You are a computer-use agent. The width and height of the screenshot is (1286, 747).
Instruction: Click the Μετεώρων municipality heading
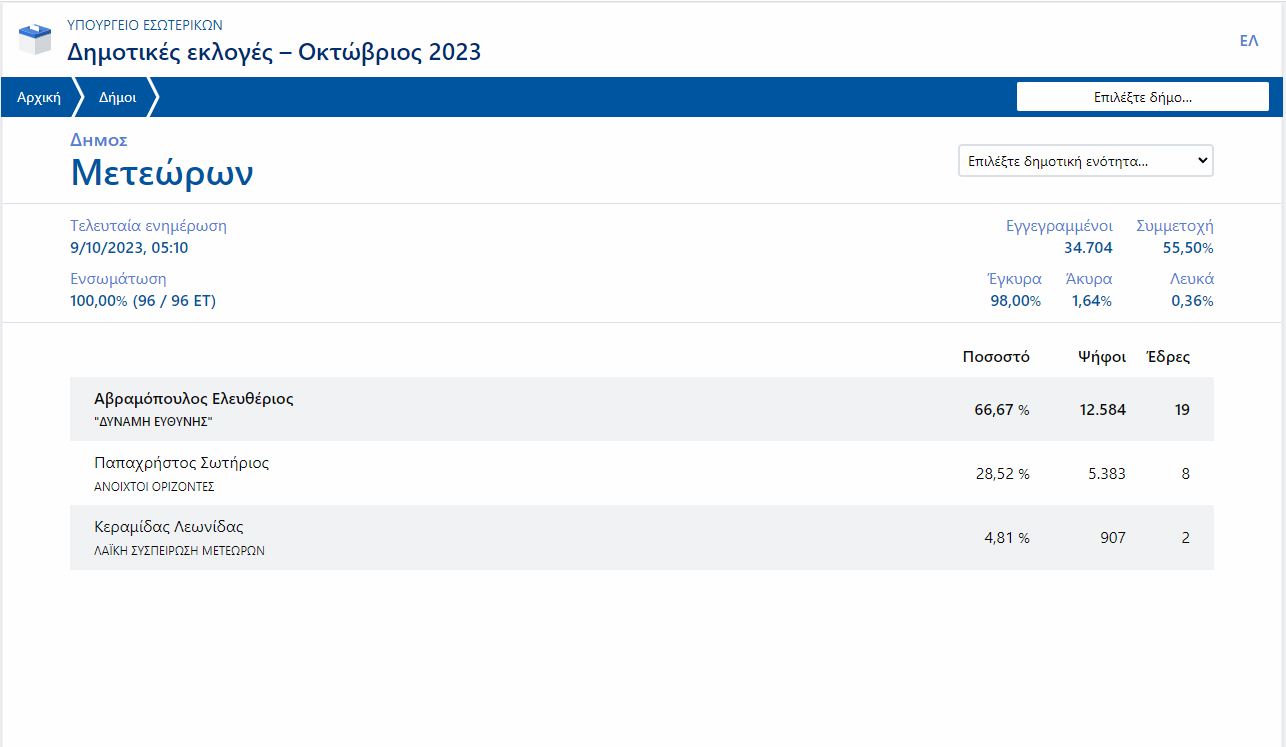point(162,173)
